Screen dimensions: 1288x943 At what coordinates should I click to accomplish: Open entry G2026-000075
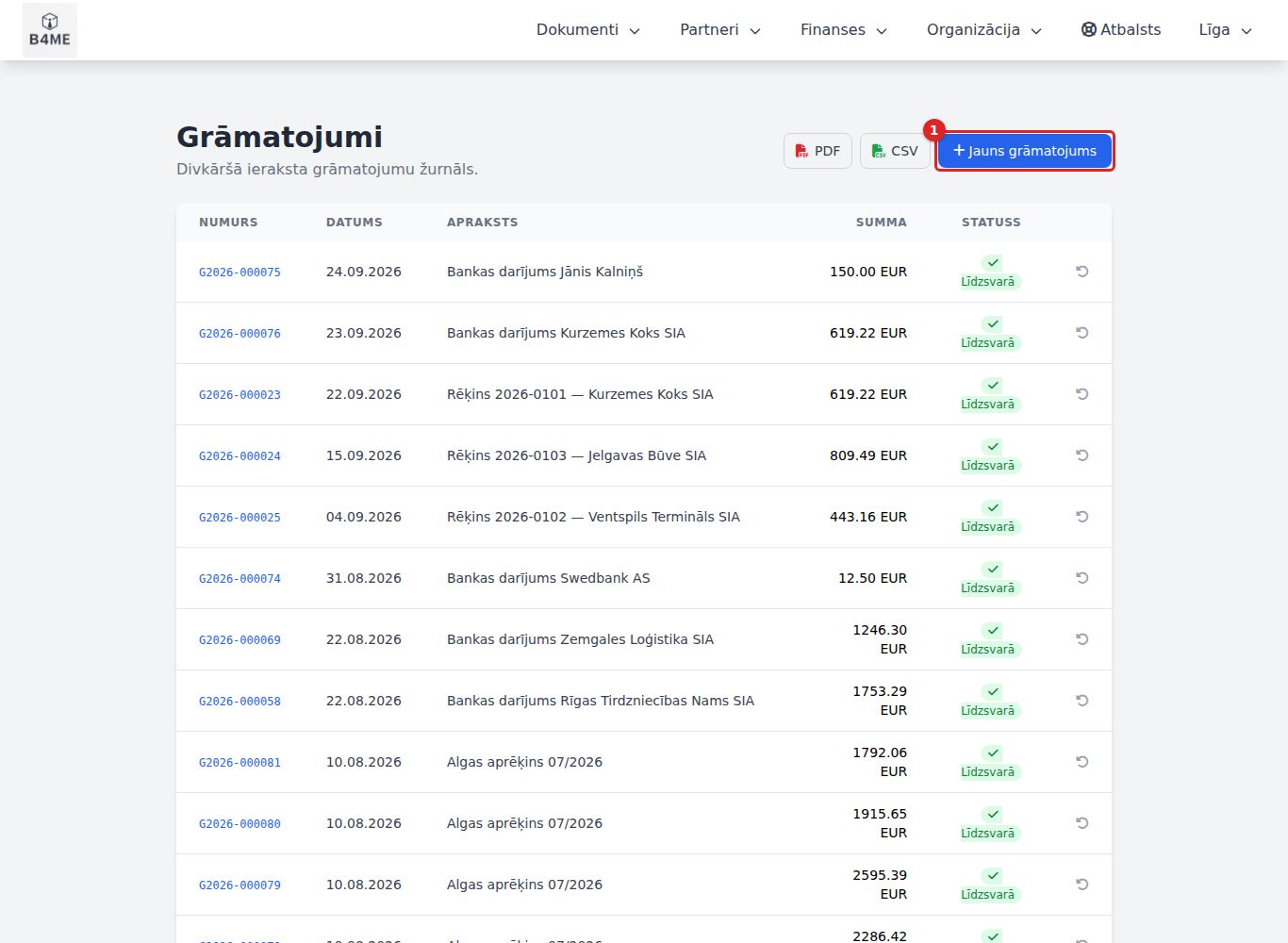point(239,273)
